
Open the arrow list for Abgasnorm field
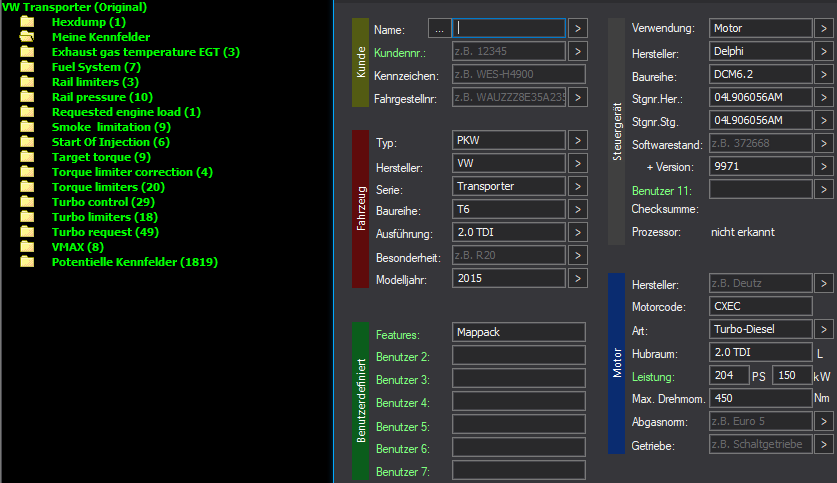point(824,421)
